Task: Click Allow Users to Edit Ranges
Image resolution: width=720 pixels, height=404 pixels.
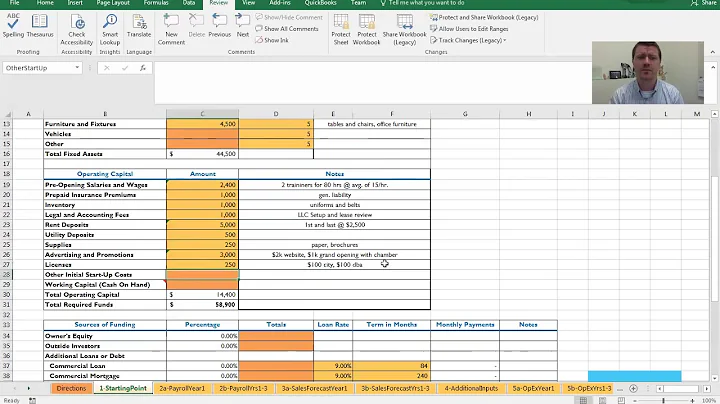Action: [469, 29]
